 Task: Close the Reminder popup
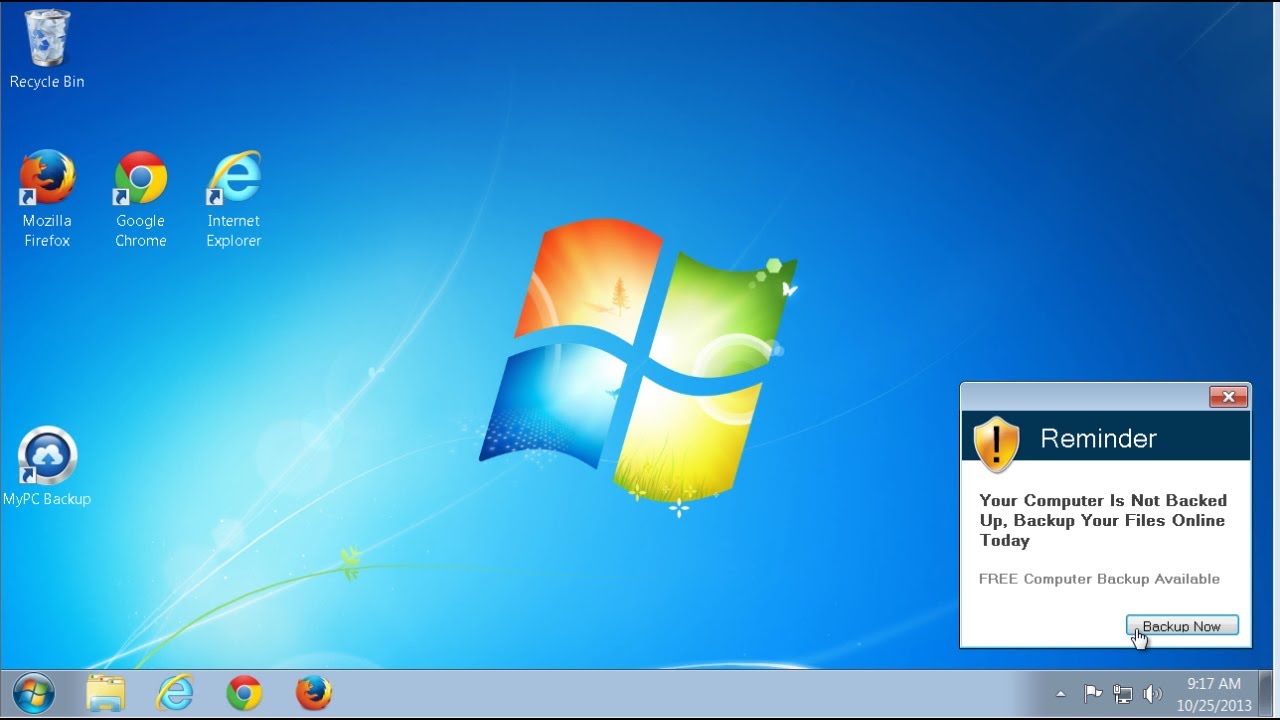[1228, 397]
